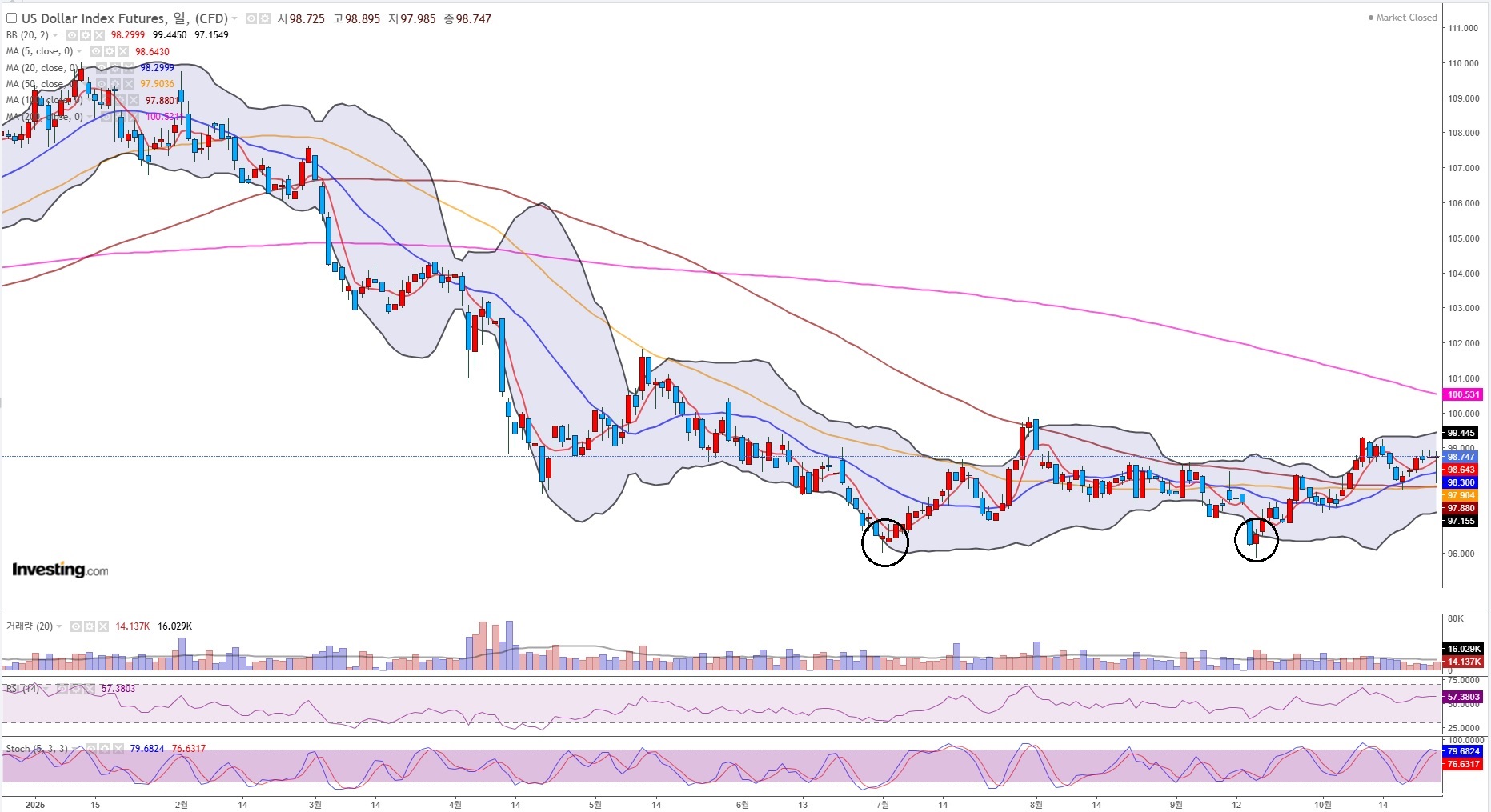Image resolution: width=1491 pixels, height=812 pixels.
Task: Click the Investing.com logo link
Action: (x=60, y=570)
